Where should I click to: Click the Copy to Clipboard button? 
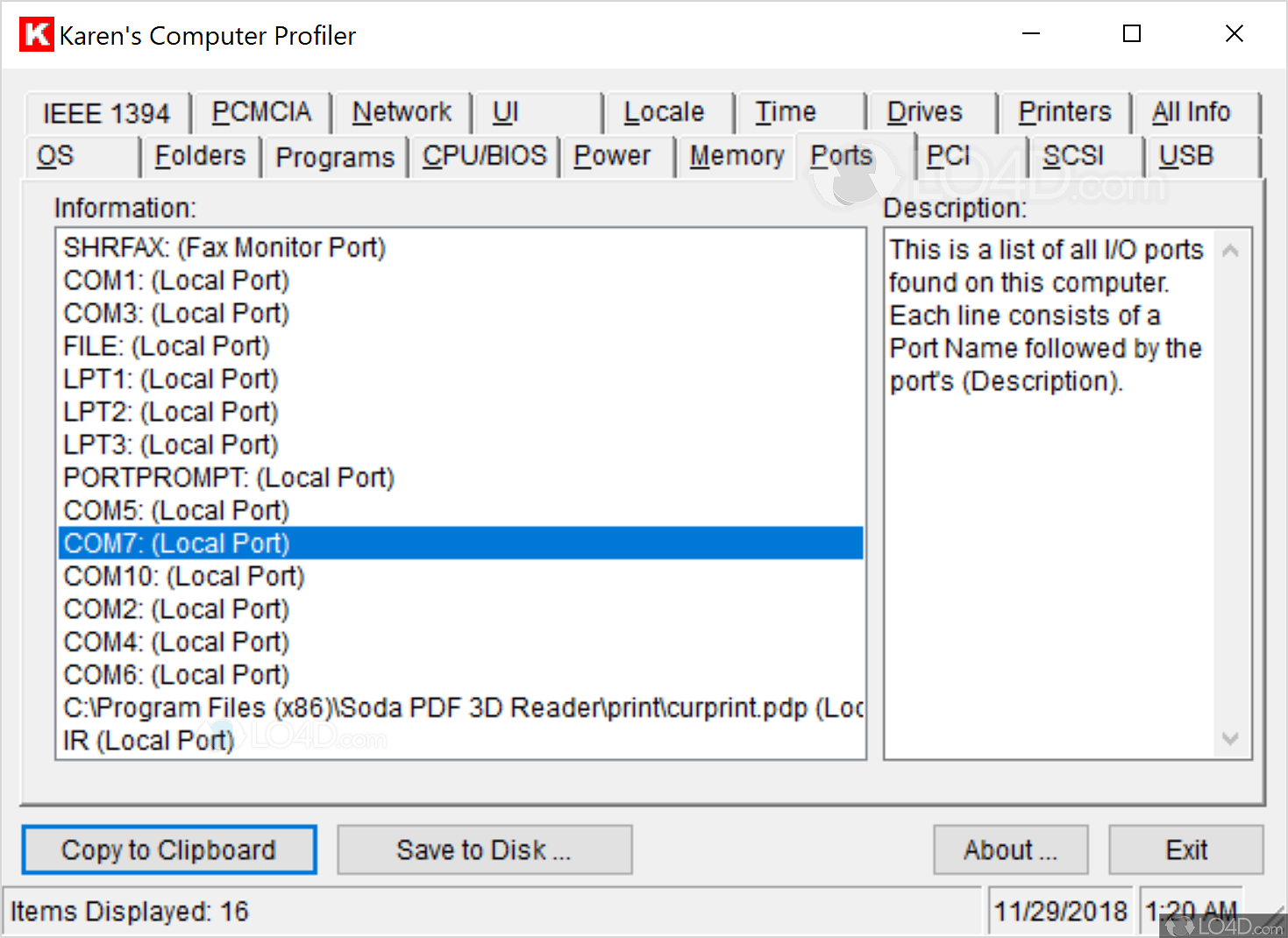pos(168,849)
